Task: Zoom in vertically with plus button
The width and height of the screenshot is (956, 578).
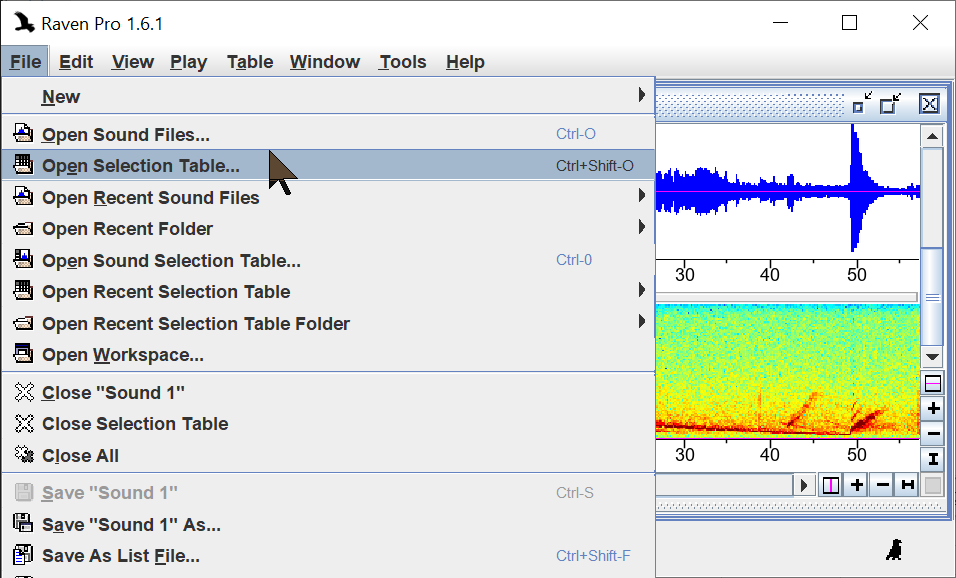Action: click(x=933, y=409)
